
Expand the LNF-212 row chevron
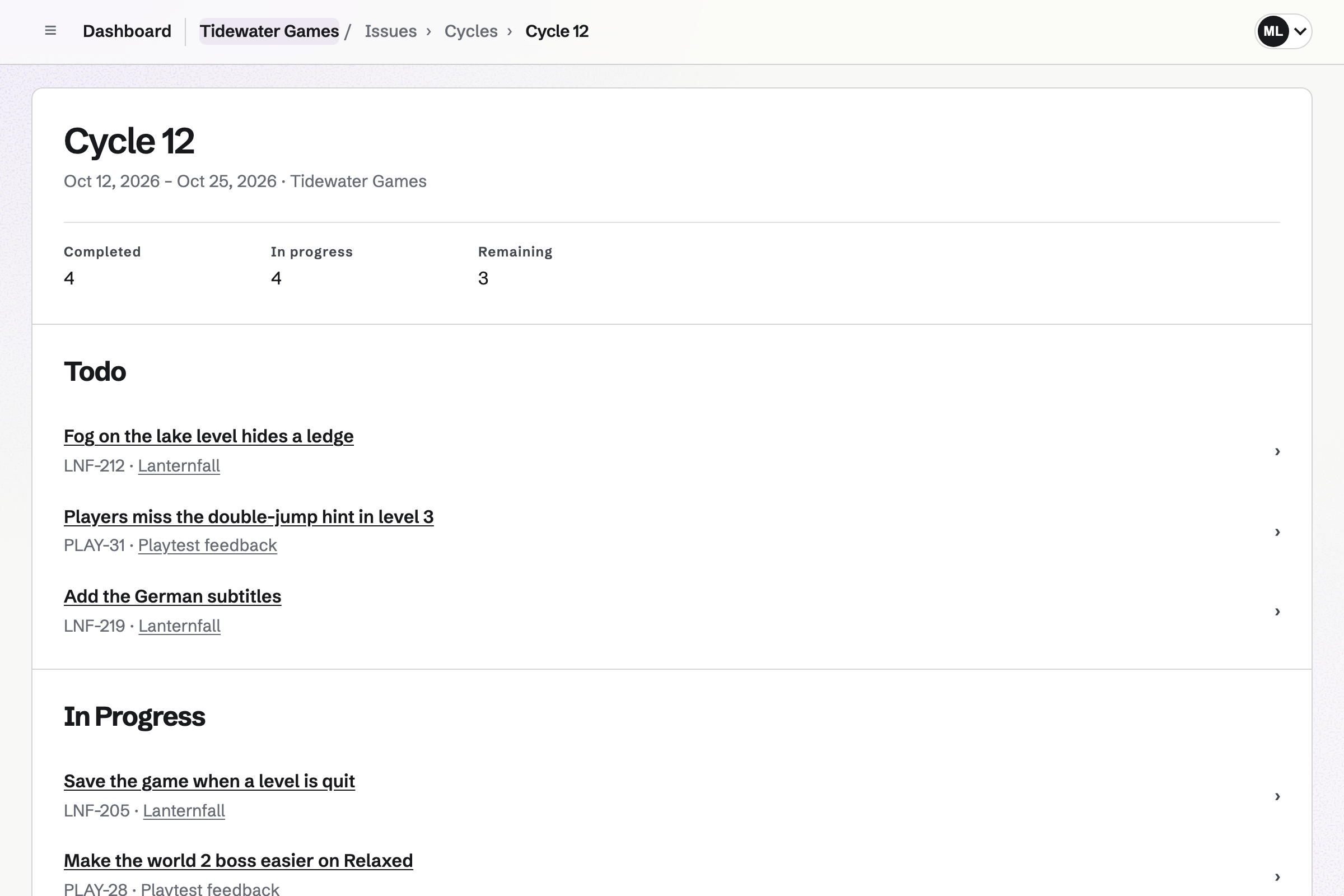tap(1277, 451)
